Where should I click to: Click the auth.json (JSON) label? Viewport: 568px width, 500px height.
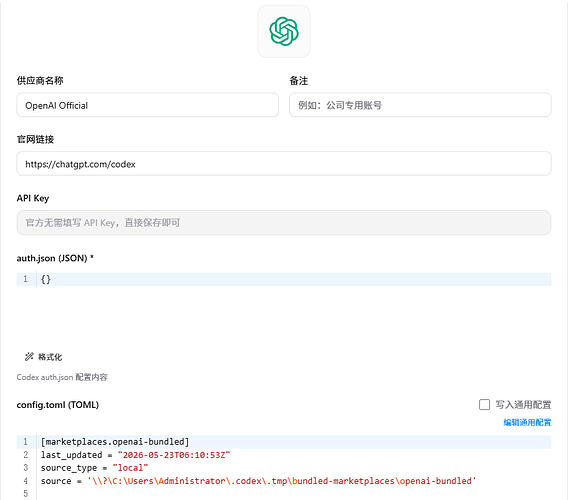click(x=55, y=258)
